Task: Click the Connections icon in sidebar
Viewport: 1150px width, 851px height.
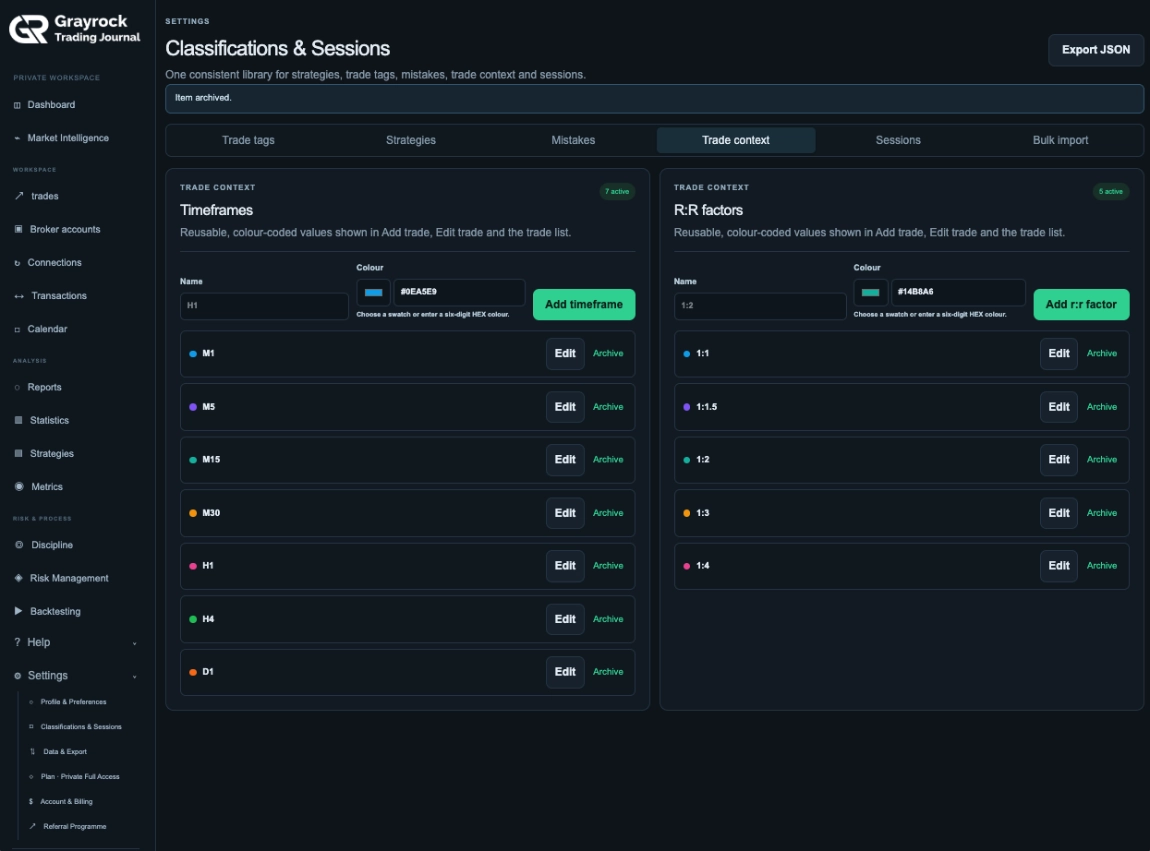Action: [x=17, y=263]
